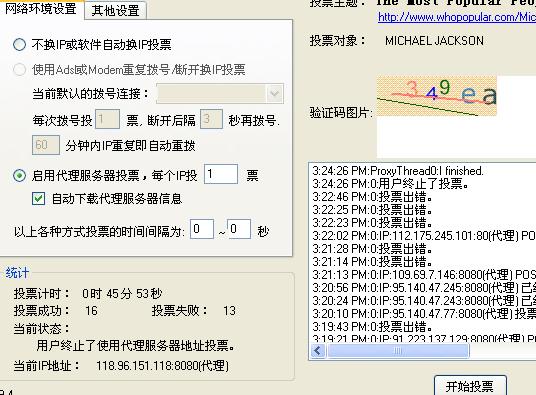Open the 其他设置 tab
536x395 pixels.
tap(116, 11)
